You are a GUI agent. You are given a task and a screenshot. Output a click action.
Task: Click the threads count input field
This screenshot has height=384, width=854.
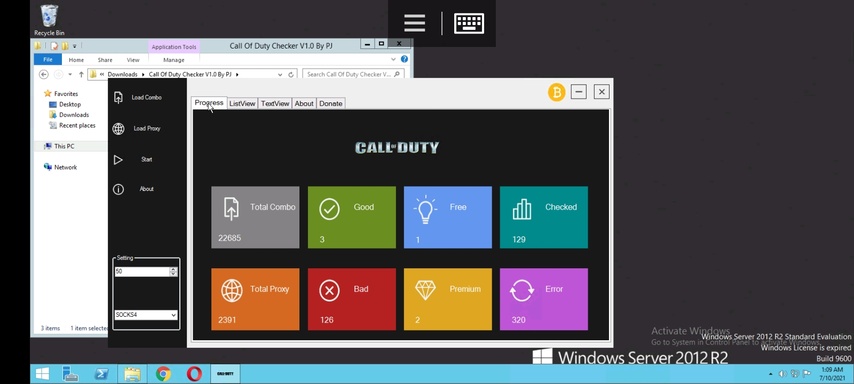pyautogui.click(x=142, y=271)
